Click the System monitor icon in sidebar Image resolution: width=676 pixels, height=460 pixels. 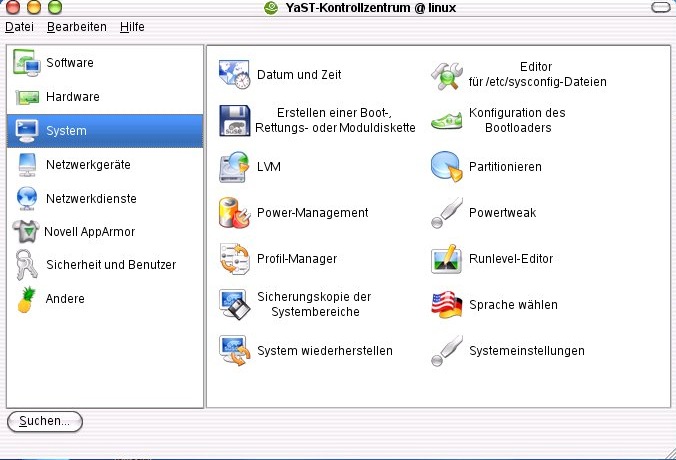point(26,131)
